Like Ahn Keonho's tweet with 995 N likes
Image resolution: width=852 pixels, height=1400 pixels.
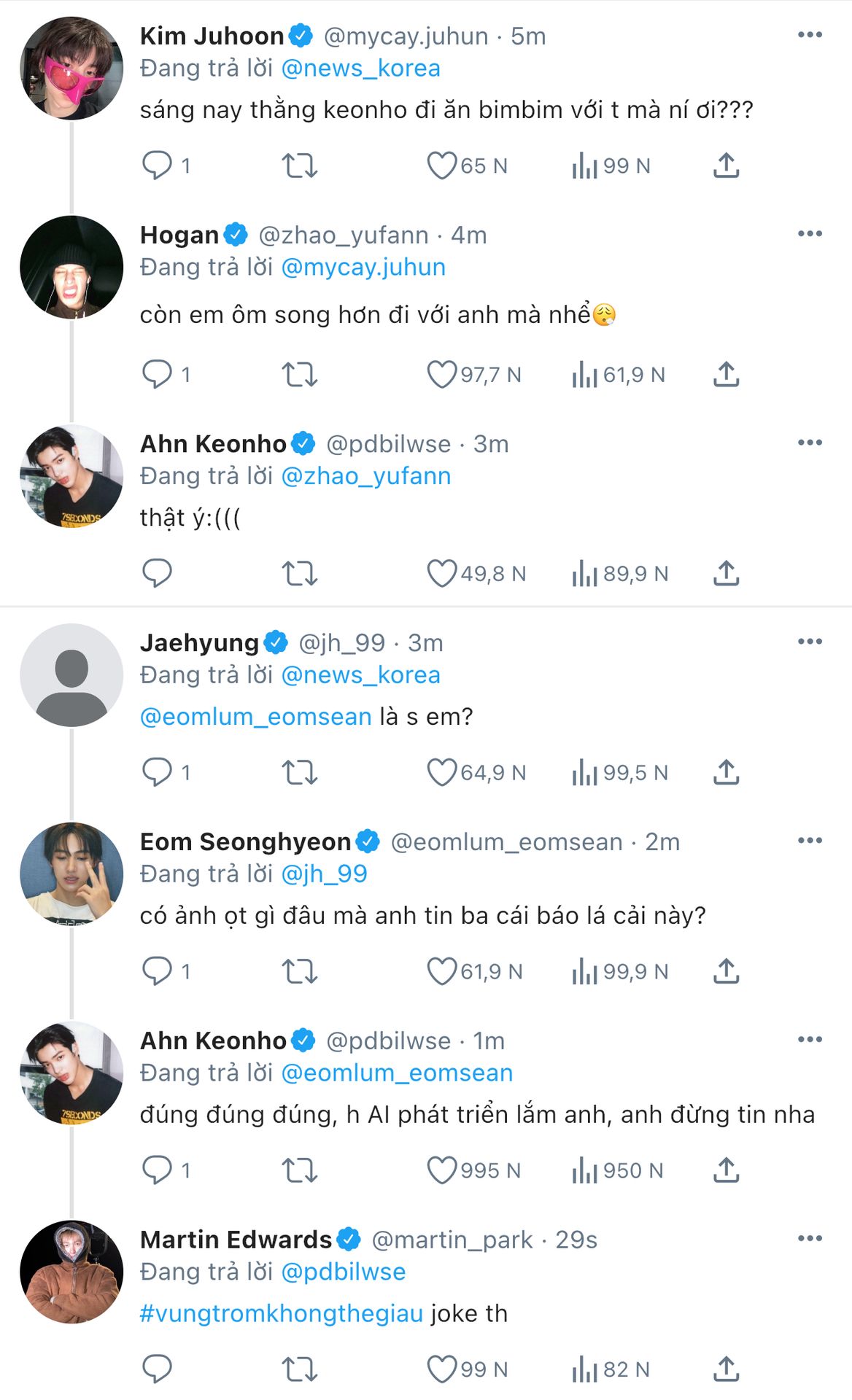pos(441,1170)
